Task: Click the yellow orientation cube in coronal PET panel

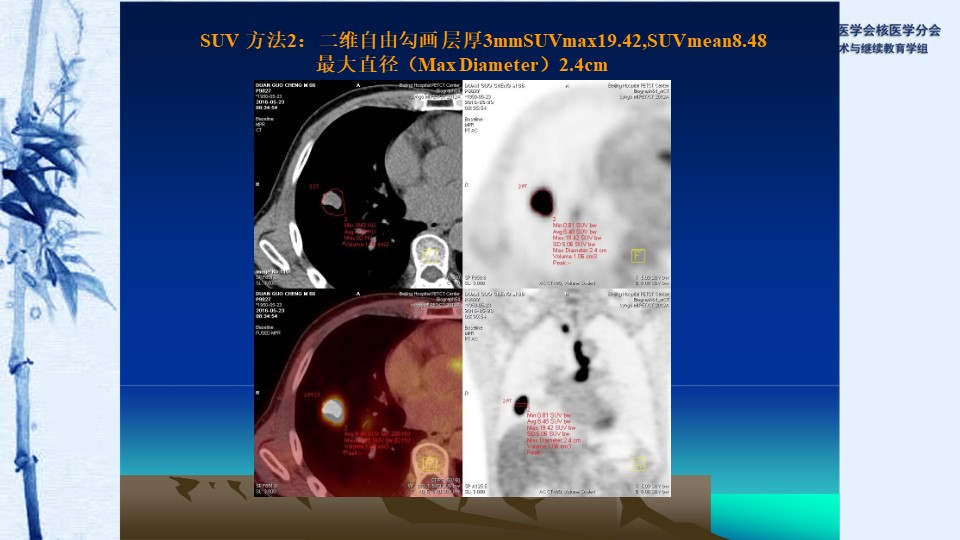Action: [x=638, y=462]
